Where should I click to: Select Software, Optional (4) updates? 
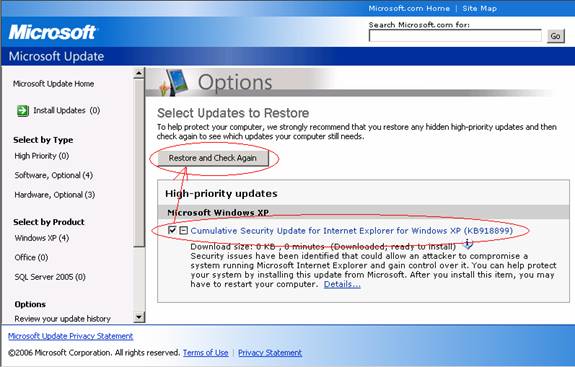54,175
